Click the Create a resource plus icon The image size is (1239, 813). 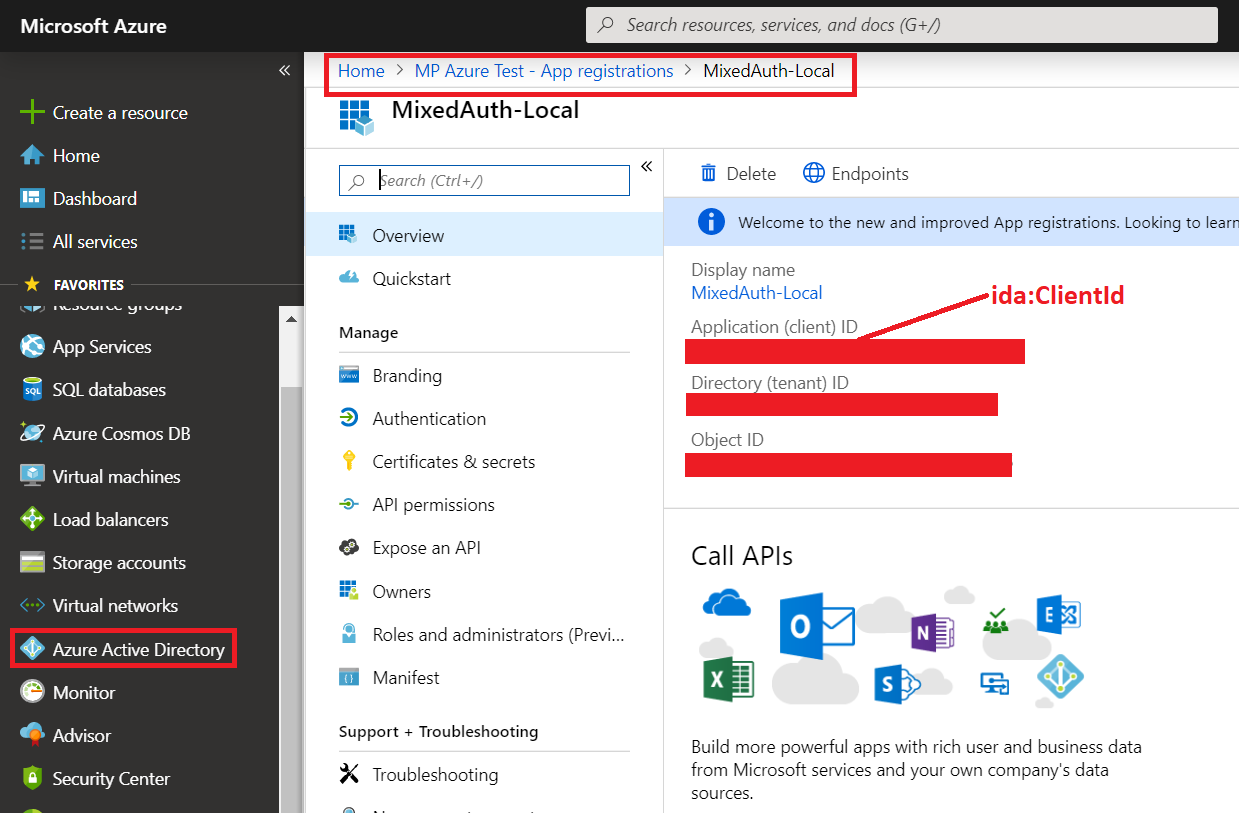pos(32,112)
